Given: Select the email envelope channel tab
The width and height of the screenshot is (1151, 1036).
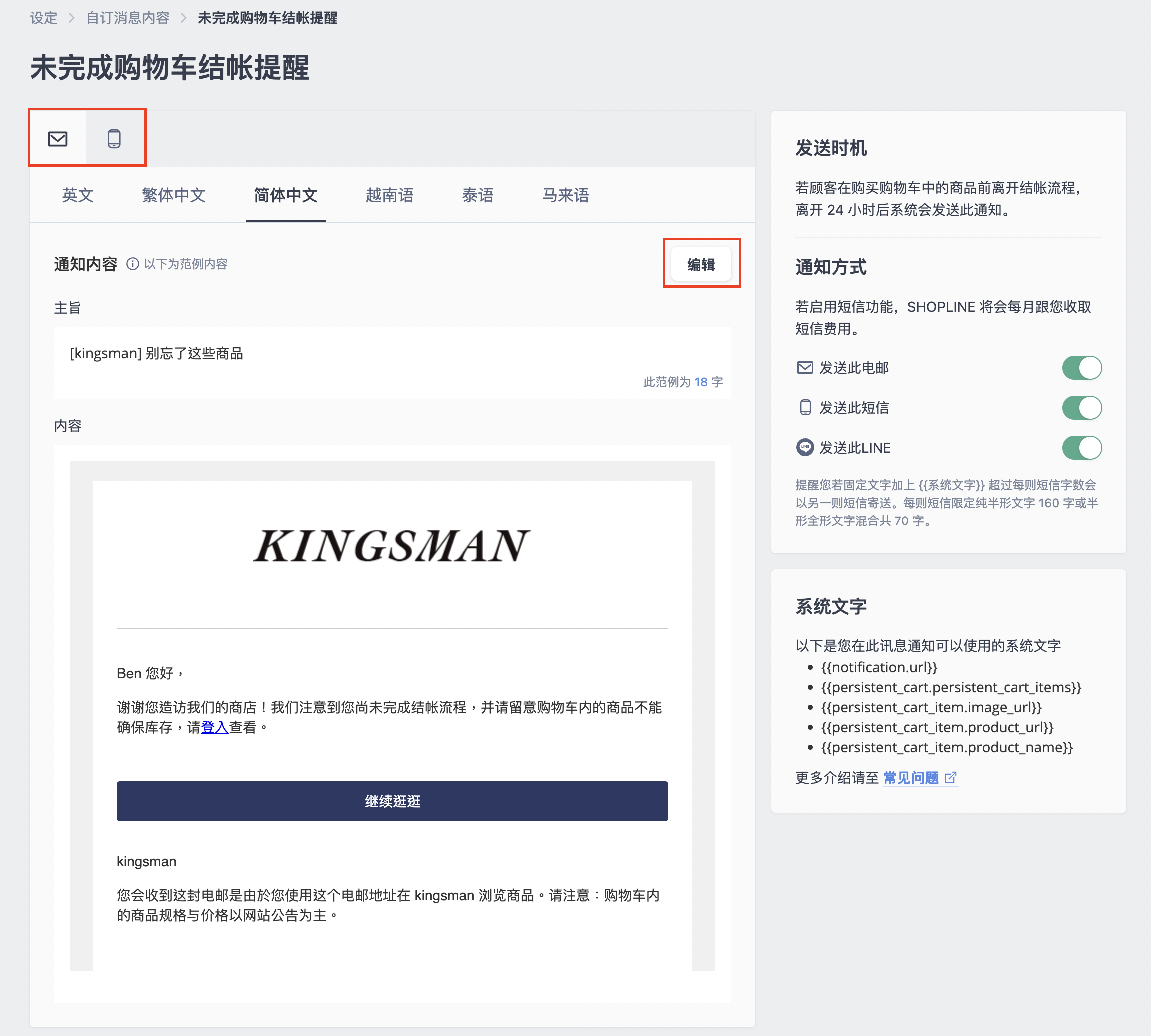Looking at the screenshot, I should click(58, 138).
